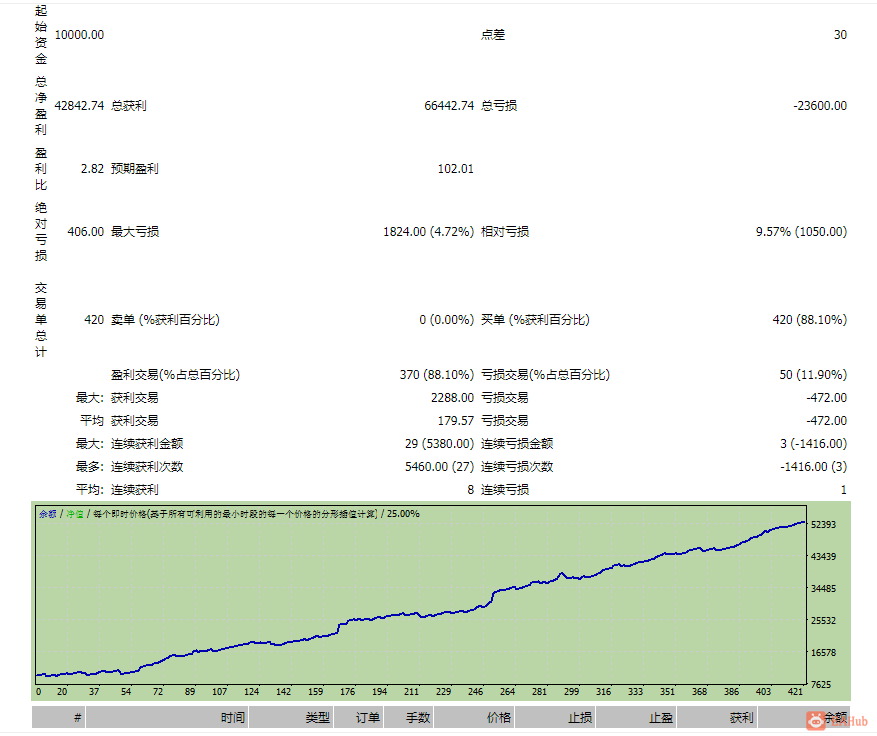The height and width of the screenshot is (736, 877).
Task: Click the 421 x-axis tick label
Action: point(795,692)
